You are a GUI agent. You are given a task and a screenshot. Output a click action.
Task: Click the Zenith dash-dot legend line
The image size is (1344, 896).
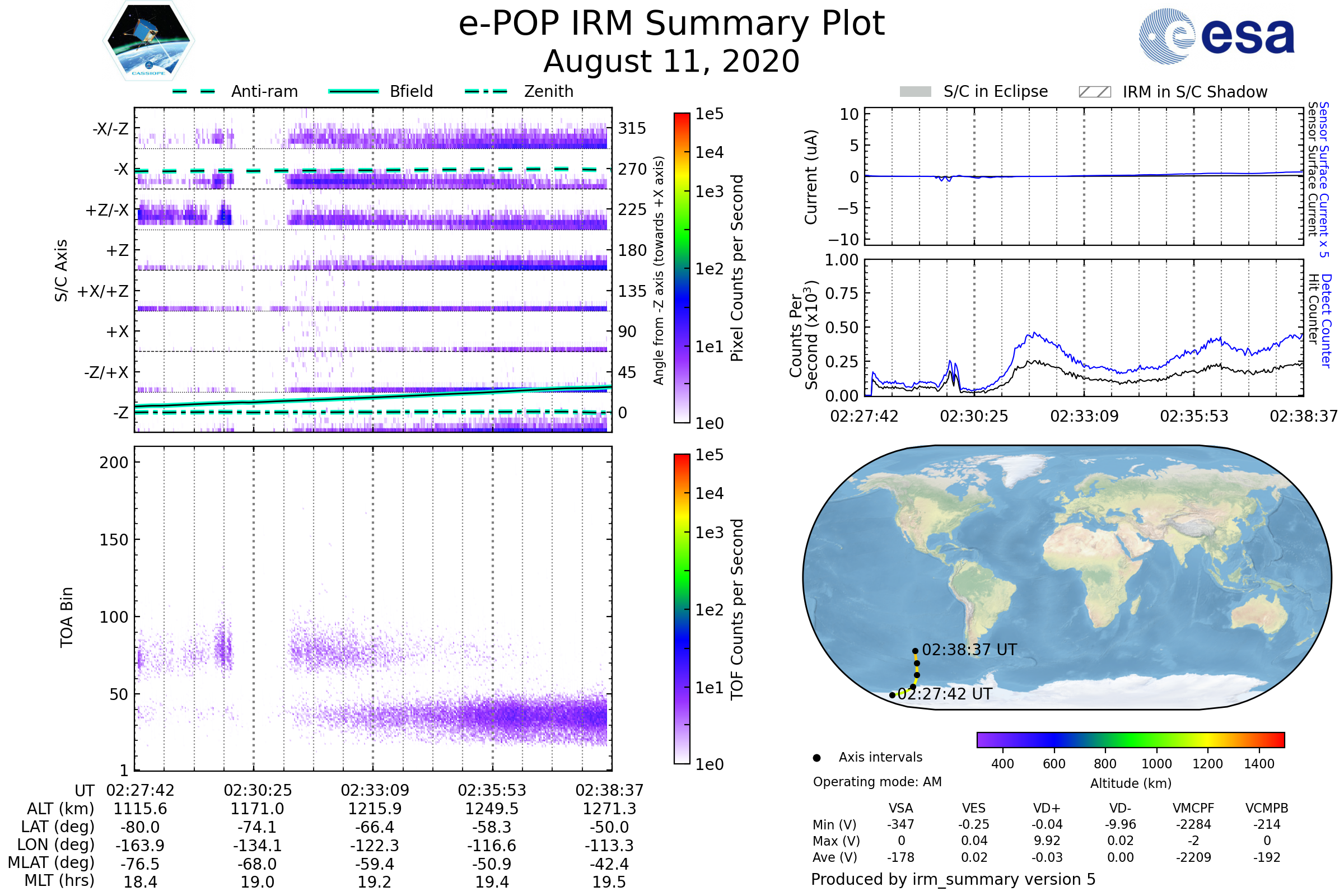(x=486, y=91)
